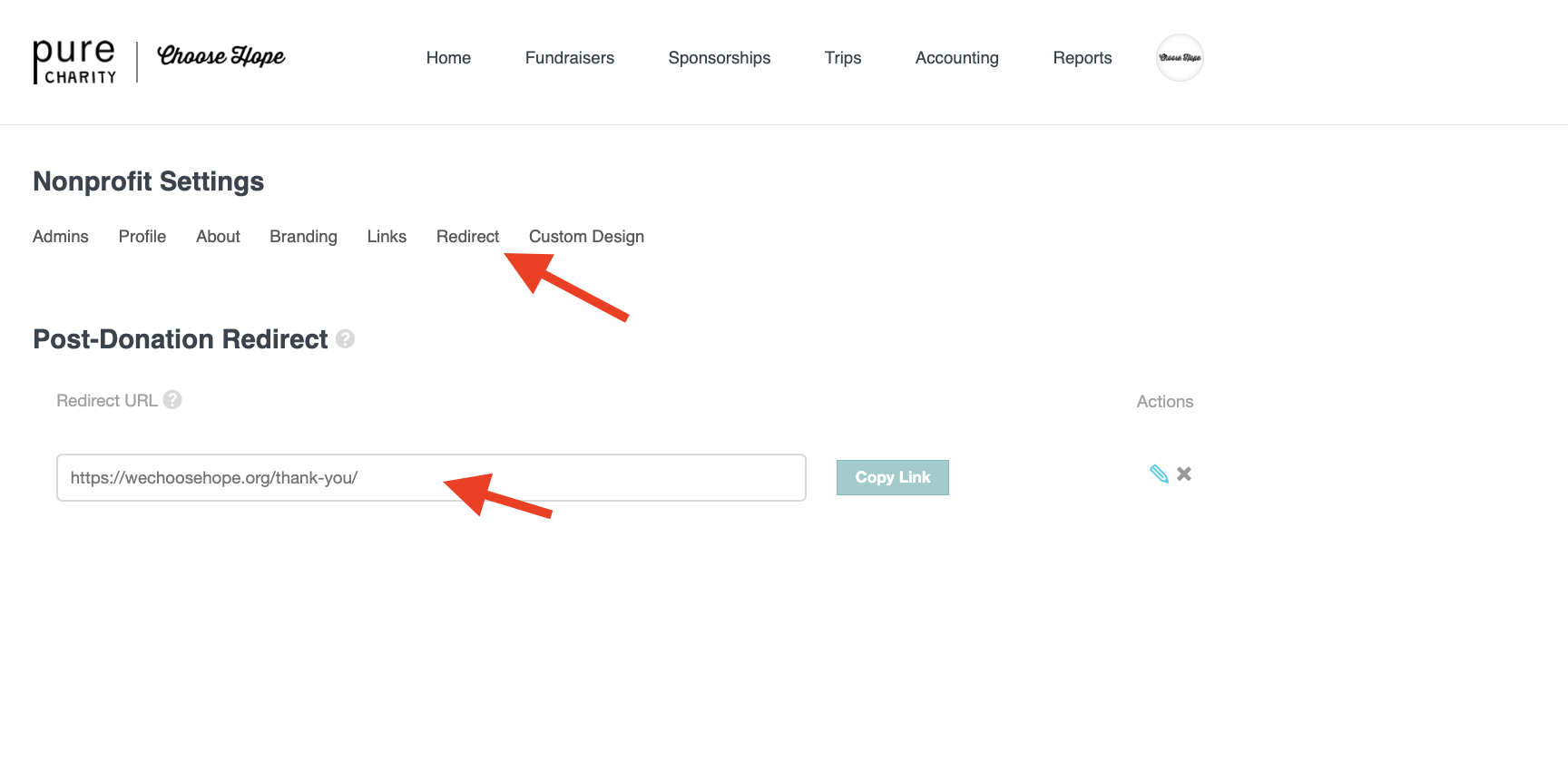1568x782 pixels.
Task: Open the Branding settings tab
Action: point(303,237)
